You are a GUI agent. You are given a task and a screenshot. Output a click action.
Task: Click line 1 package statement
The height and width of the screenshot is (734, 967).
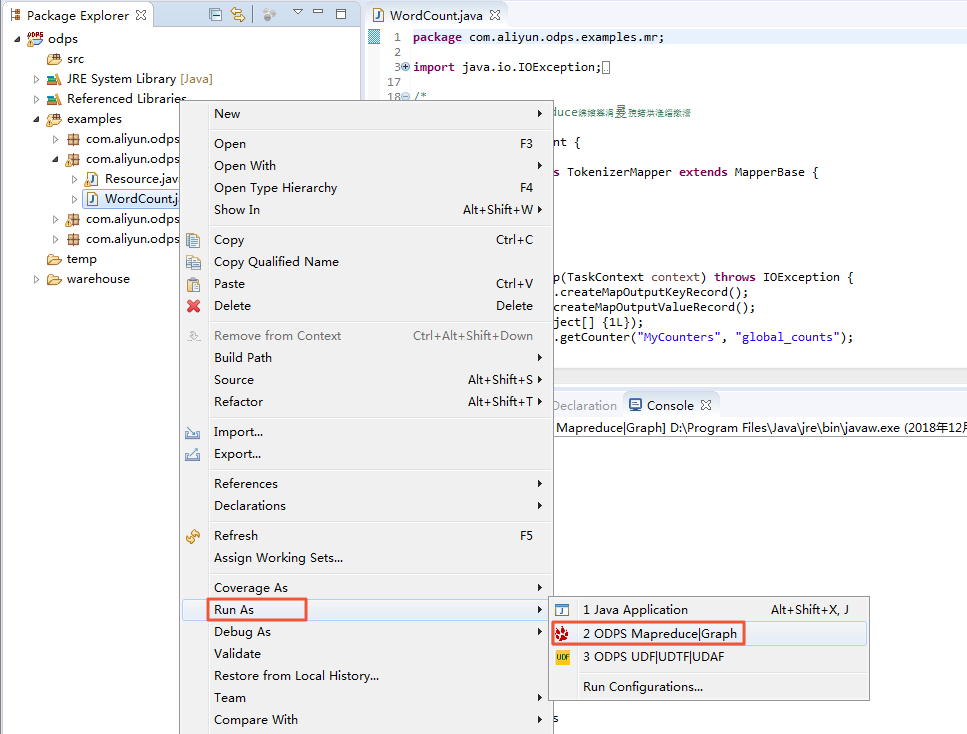[538, 37]
